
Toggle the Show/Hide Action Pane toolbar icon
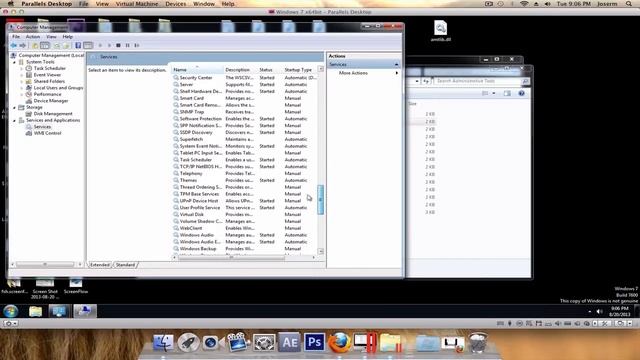(x=88, y=45)
